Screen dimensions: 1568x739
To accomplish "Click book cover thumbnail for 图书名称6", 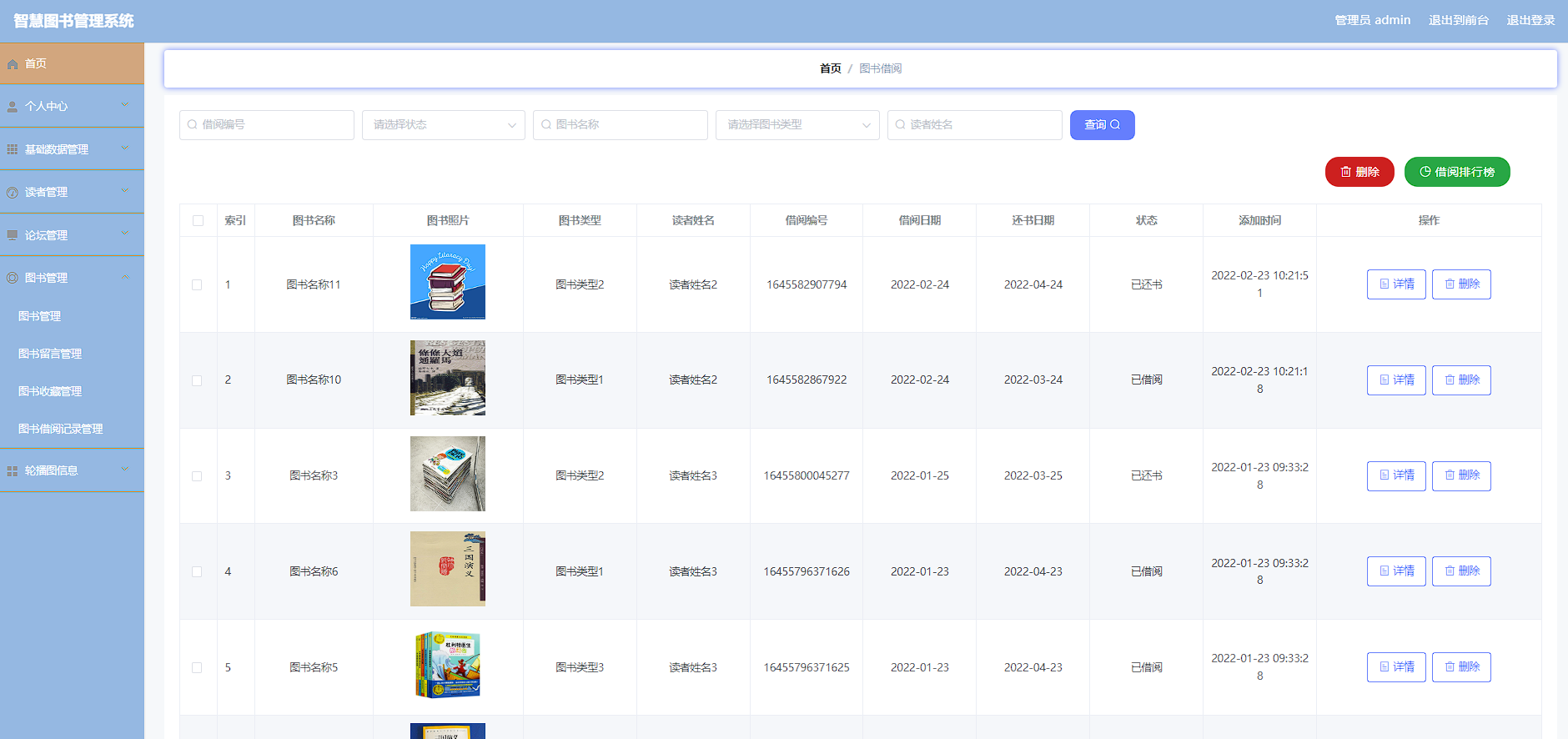I will [448, 569].
